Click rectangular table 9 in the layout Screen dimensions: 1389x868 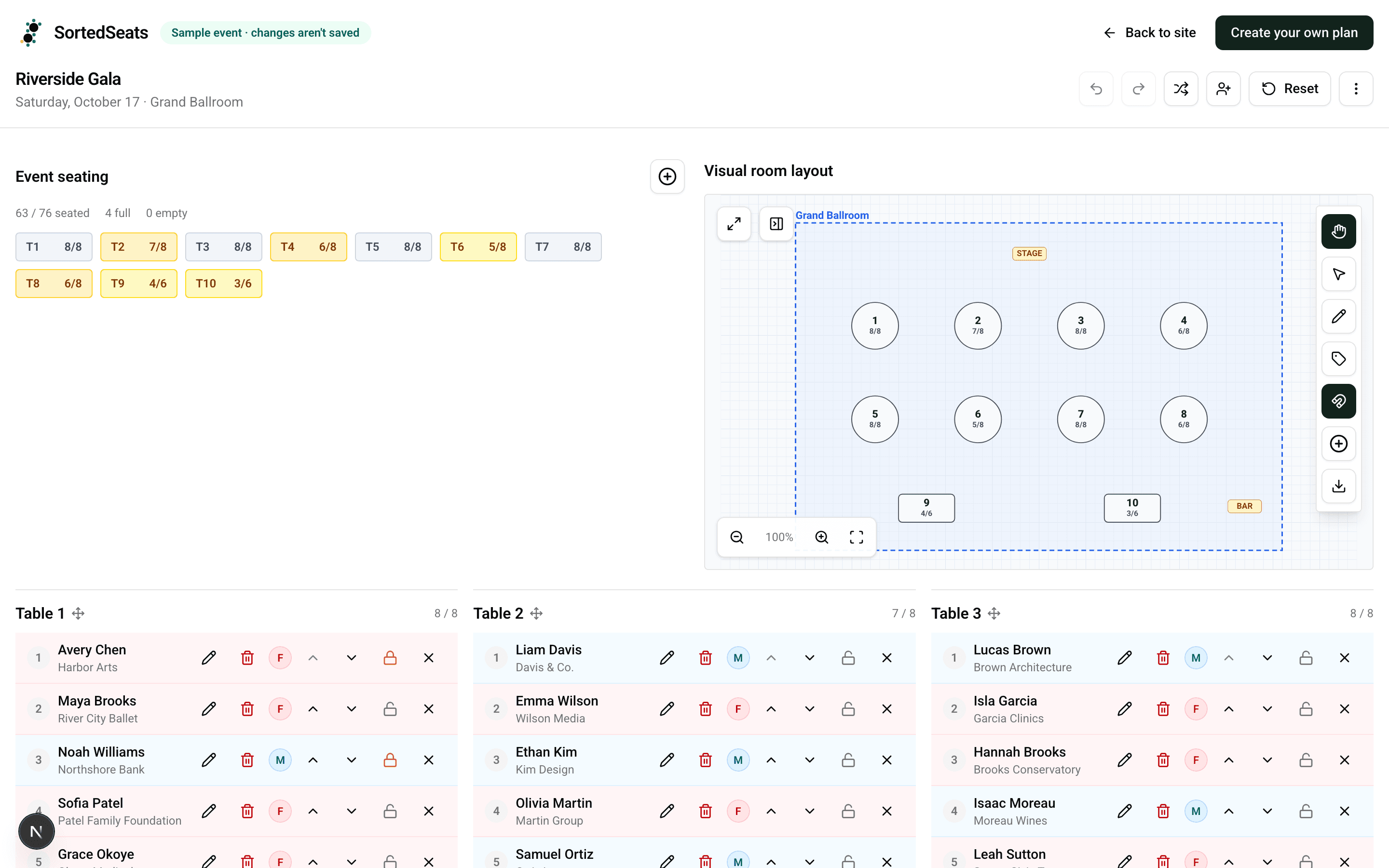(x=926, y=508)
